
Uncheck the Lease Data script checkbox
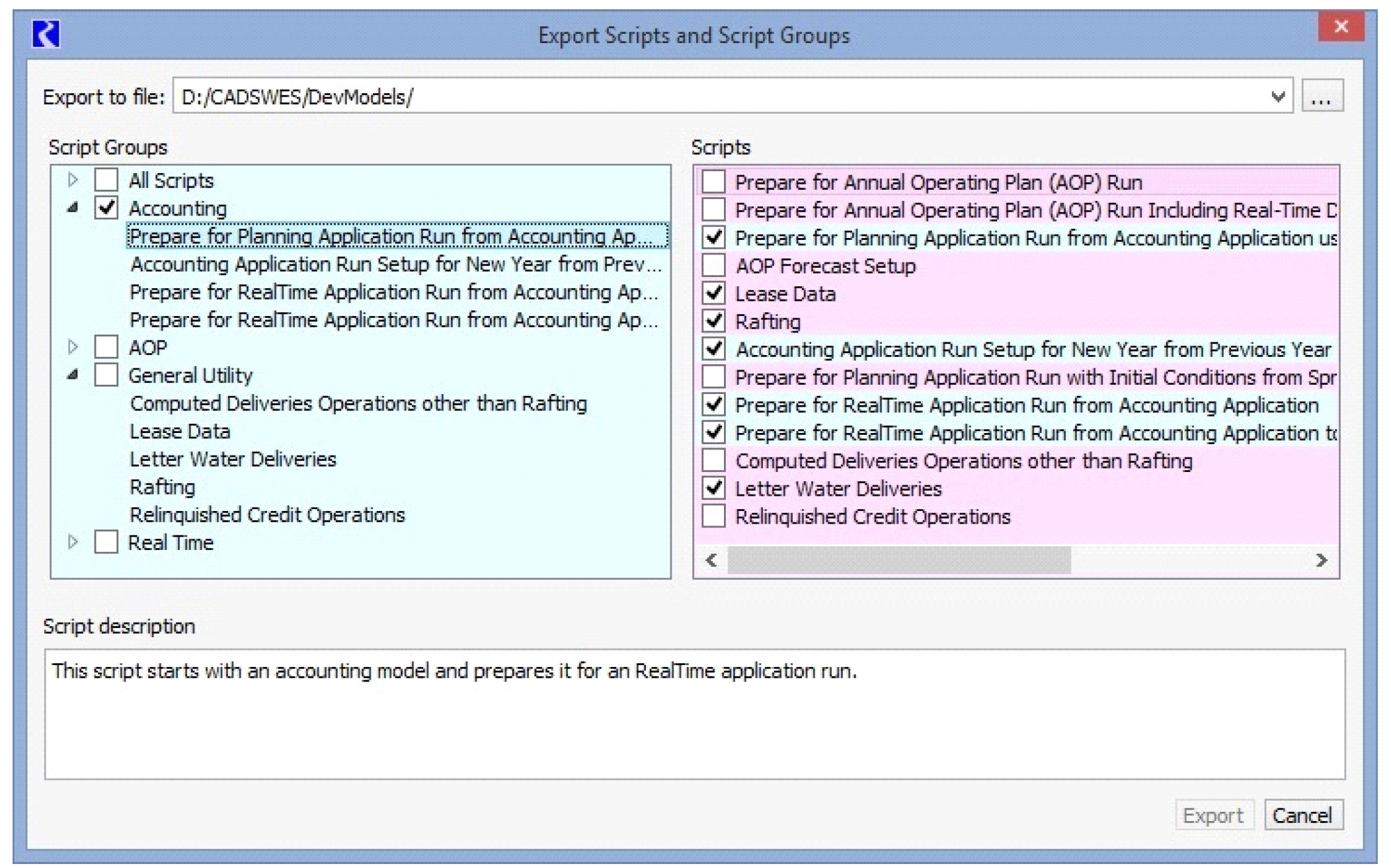click(x=713, y=294)
